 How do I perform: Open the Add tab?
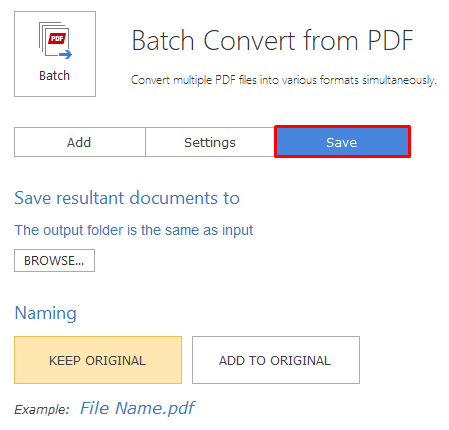pyautogui.click(x=79, y=142)
